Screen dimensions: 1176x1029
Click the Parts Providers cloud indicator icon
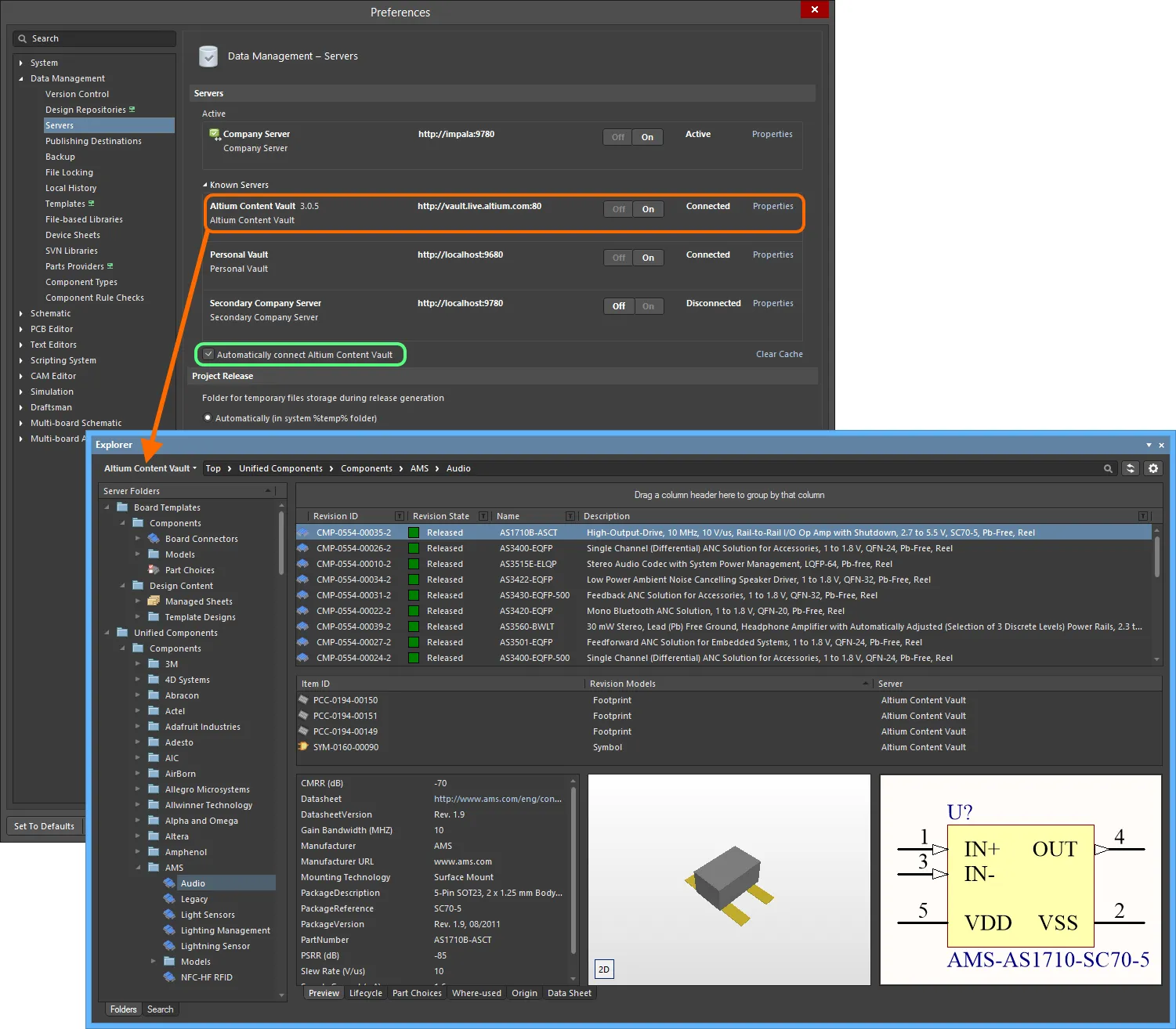pyautogui.click(x=110, y=266)
